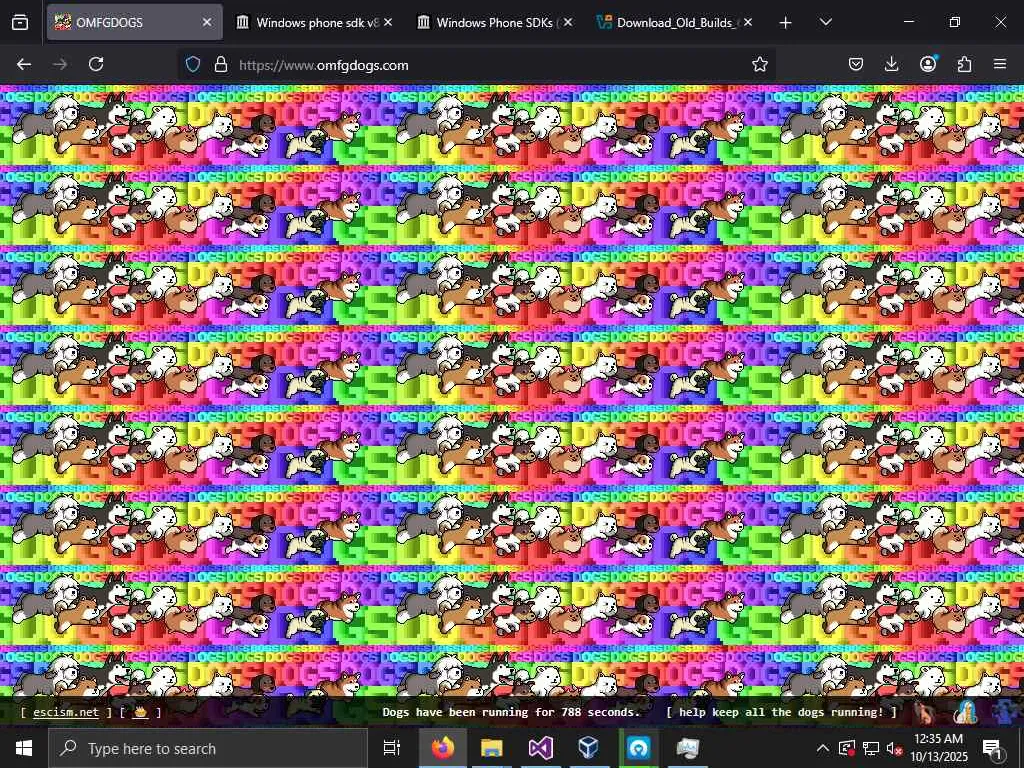Go back to the previous page
This screenshot has height=768, width=1024.
click(24, 64)
